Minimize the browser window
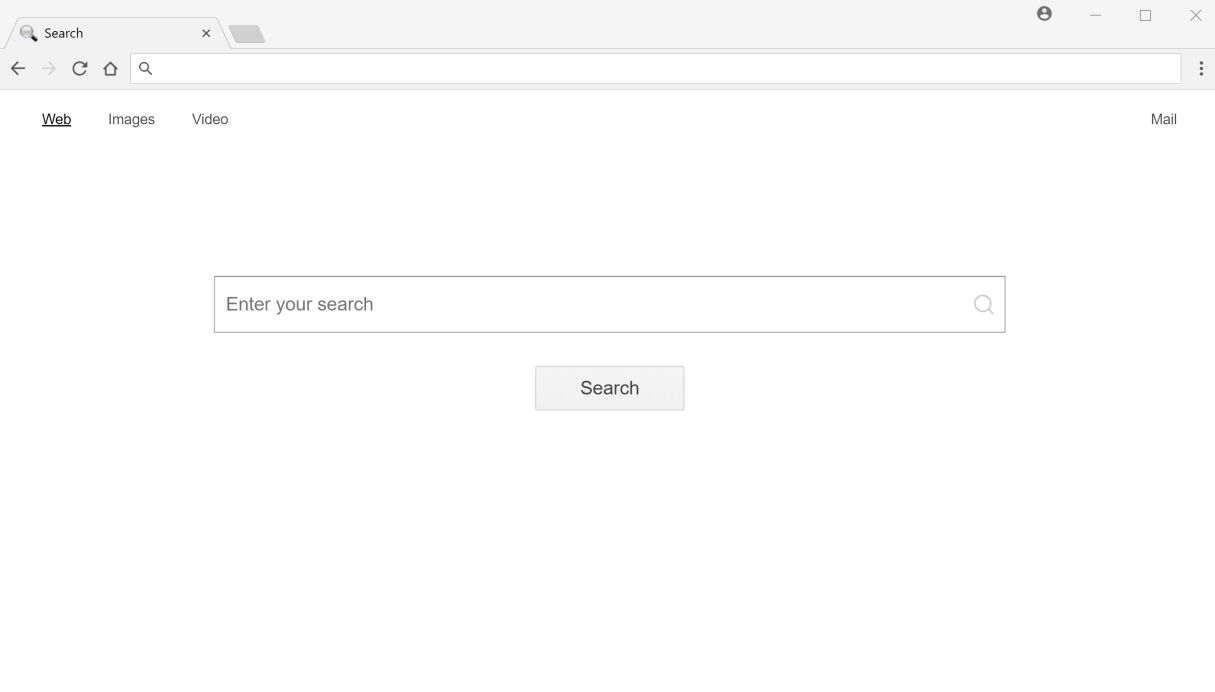 coord(1095,14)
